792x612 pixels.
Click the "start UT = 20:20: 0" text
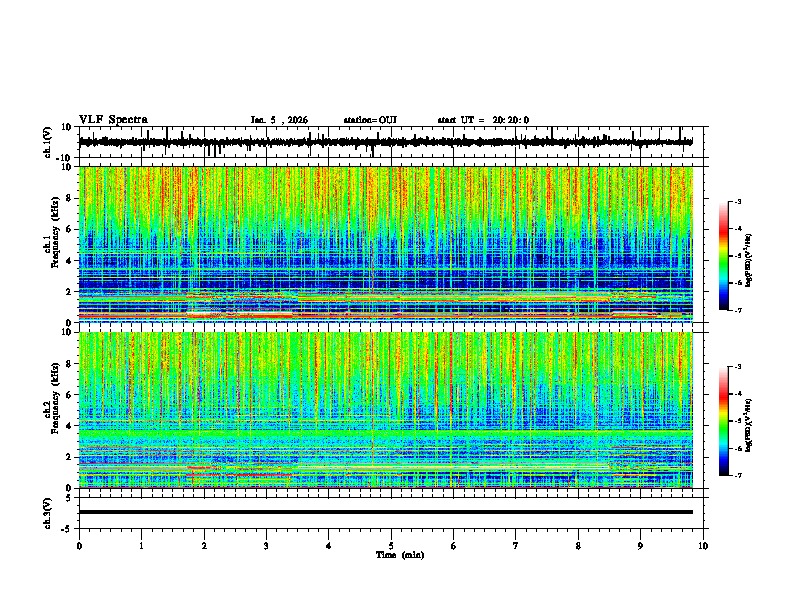click(483, 120)
